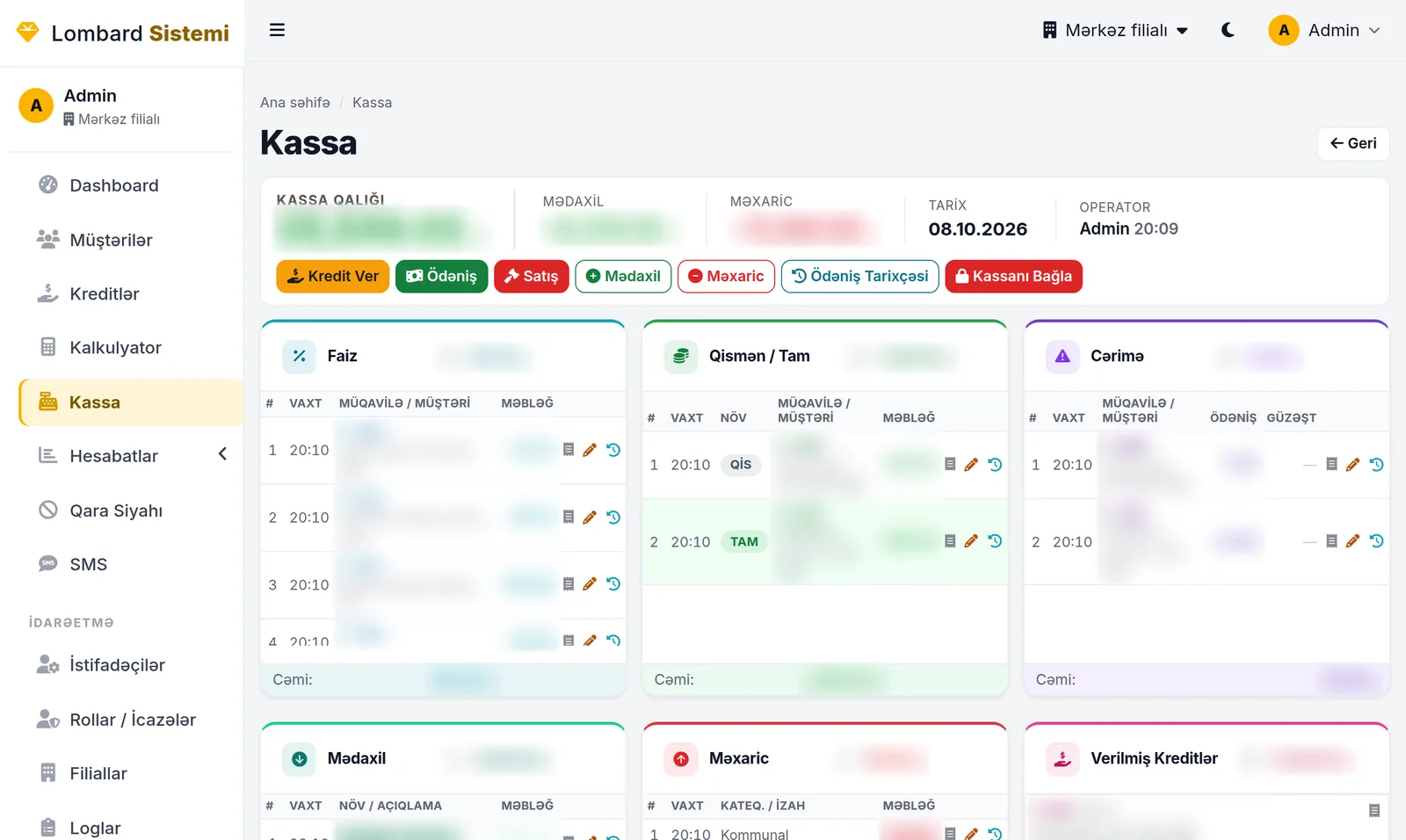Click the red Satış button
Image resolution: width=1406 pixels, height=840 pixels.
point(532,276)
